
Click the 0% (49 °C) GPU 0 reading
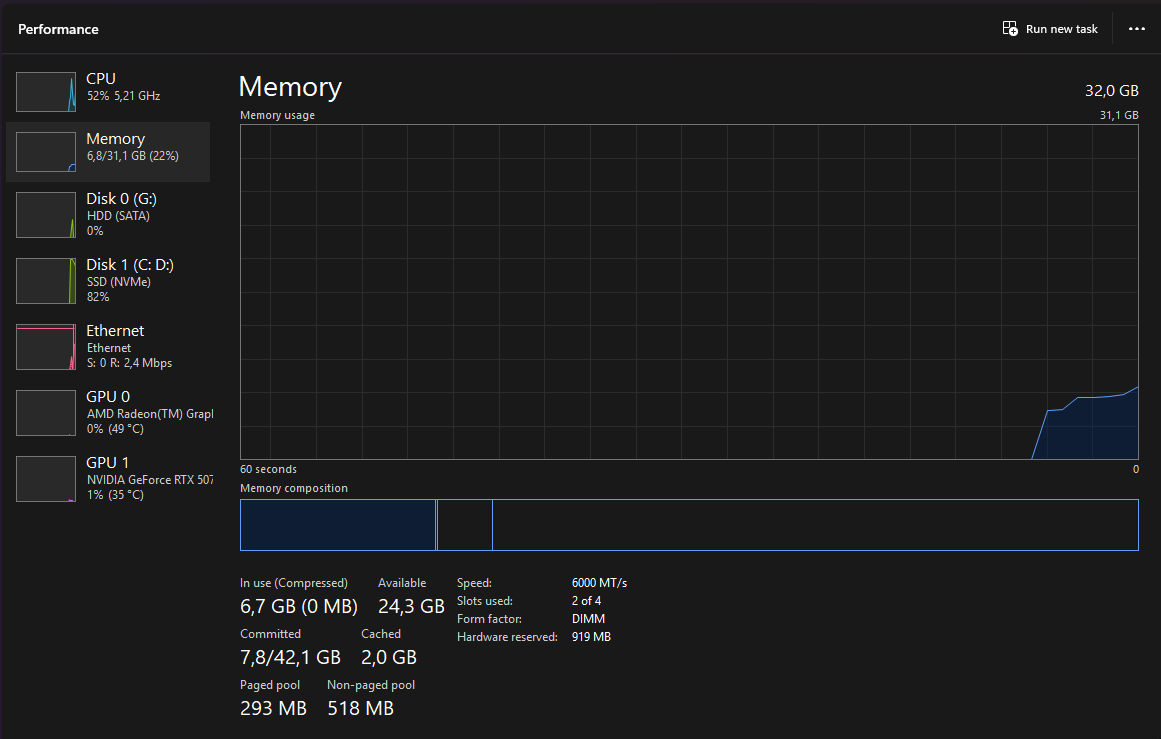pyautogui.click(x=115, y=429)
